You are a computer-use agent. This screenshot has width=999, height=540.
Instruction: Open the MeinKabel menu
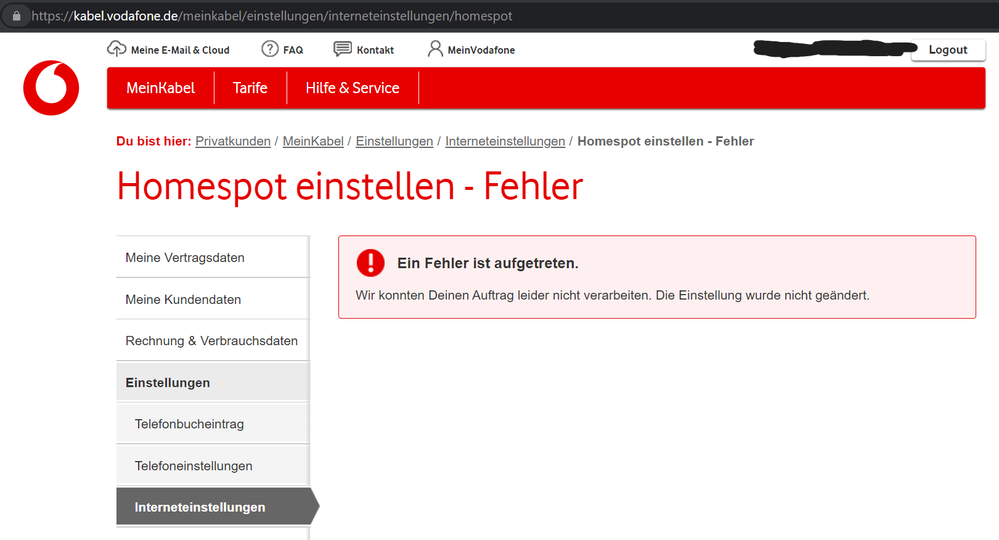pos(161,88)
